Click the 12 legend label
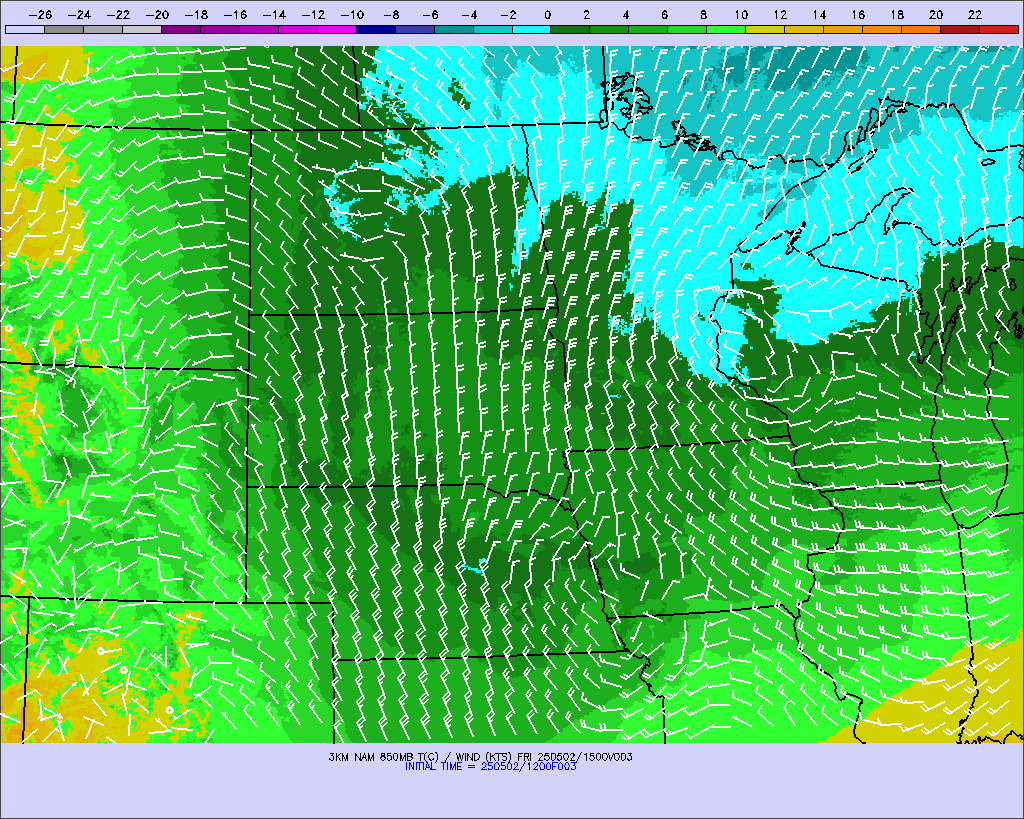 (780, 14)
